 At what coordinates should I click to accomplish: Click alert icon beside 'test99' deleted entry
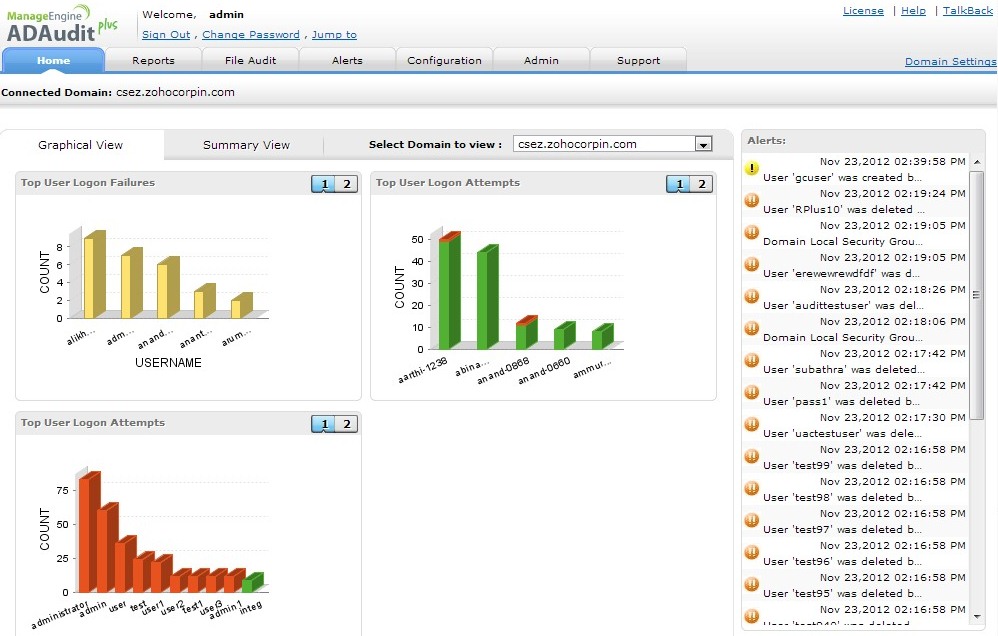pyautogui.click(x=752, y=456)
